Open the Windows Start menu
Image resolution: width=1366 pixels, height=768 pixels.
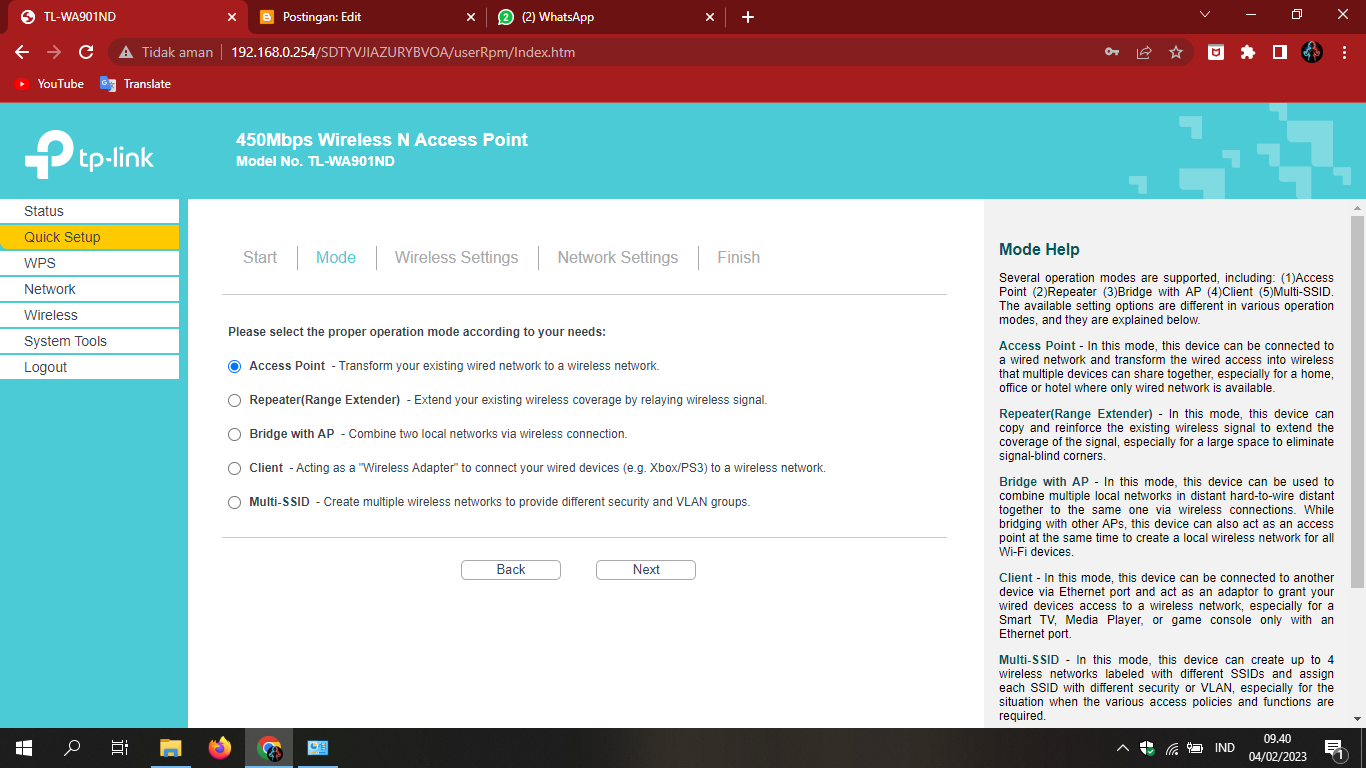click(x=24, y=748)
